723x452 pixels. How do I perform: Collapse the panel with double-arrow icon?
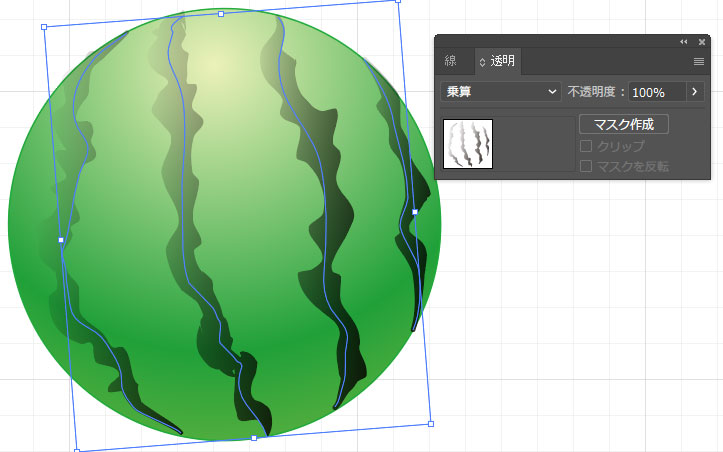pyautogui.click(x=684, y=42)
